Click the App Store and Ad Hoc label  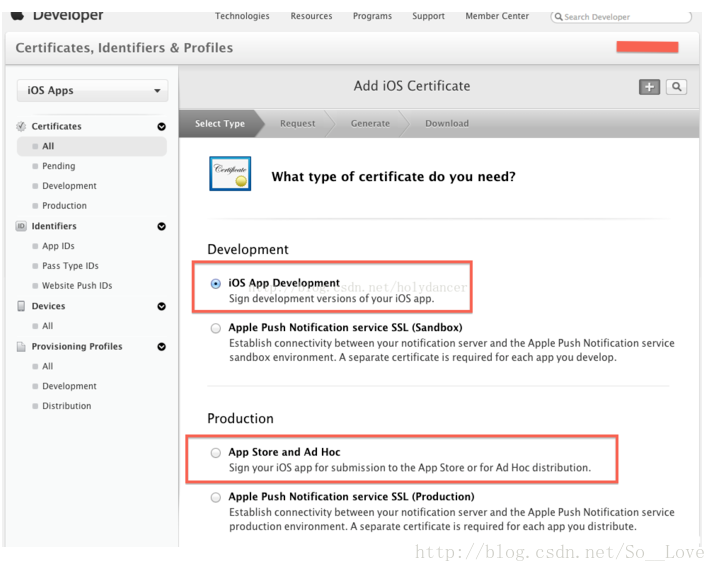tap(284, 452)
